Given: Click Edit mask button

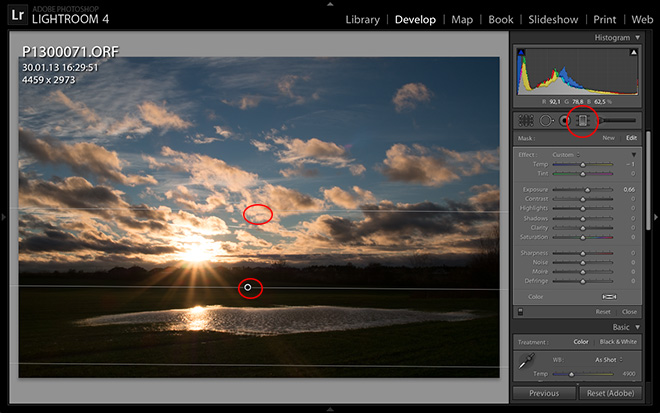Looking at the screenshot, I should pos(631,138).
